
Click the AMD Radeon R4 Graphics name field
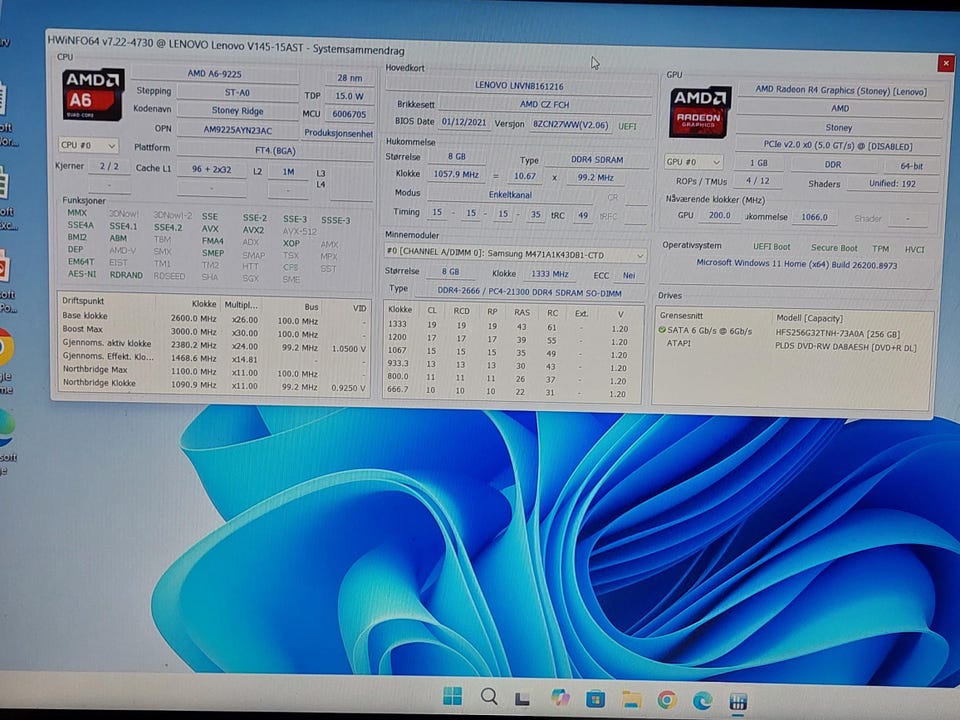tap(841, 90)
